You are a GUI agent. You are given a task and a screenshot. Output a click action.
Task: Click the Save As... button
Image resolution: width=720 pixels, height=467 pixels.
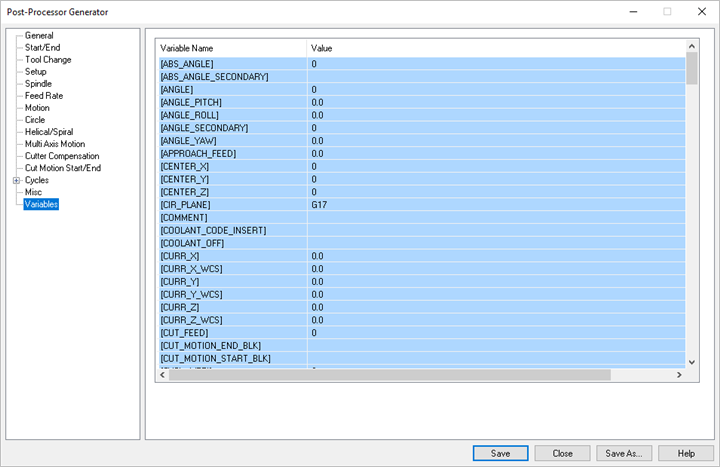pyautogui.click(x=624, y=453)
